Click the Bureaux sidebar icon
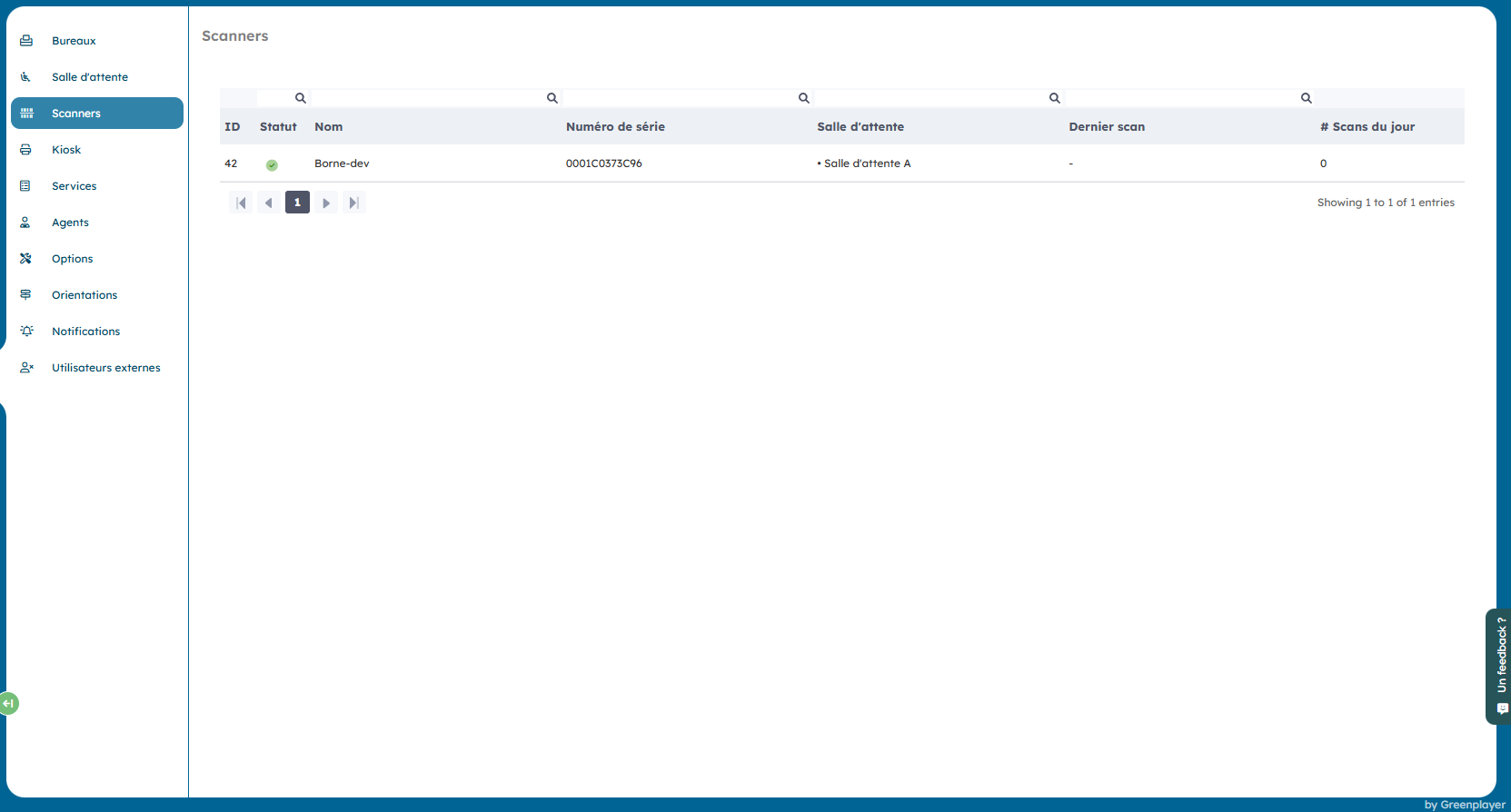This screenshot has width=1511, height=812. point(26,41)
